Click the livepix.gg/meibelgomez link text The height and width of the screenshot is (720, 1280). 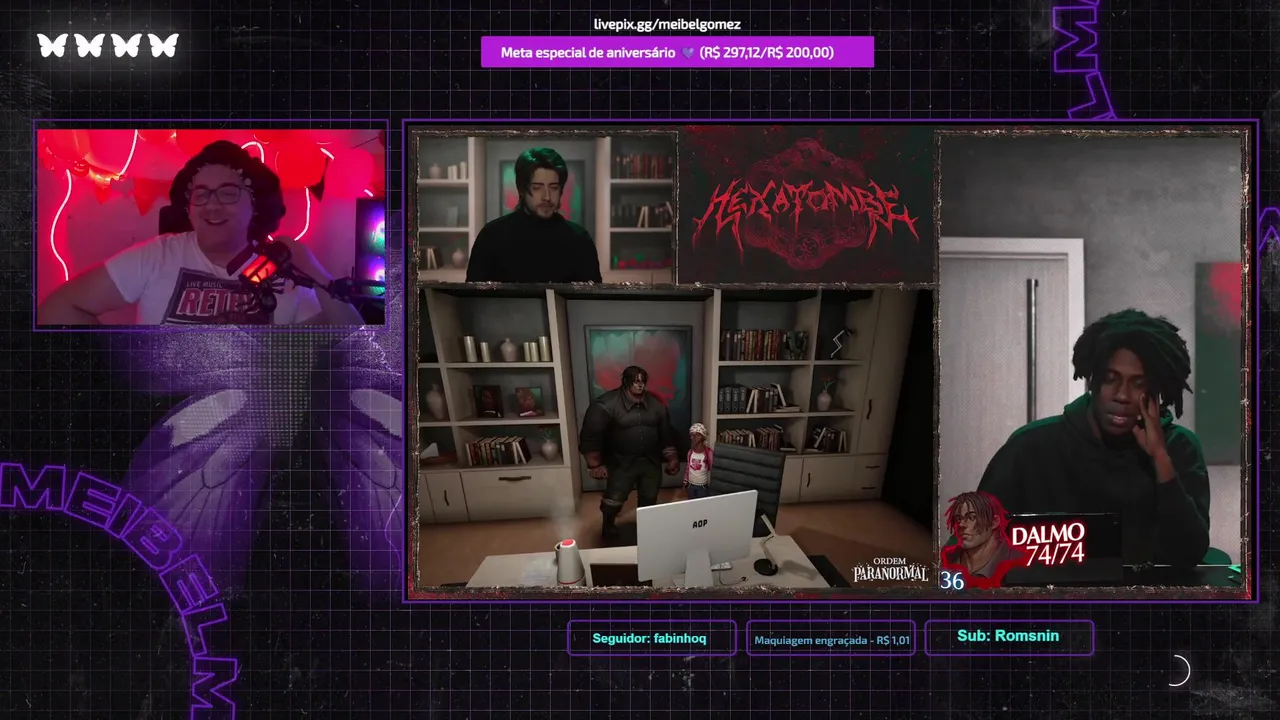[667, 24]
